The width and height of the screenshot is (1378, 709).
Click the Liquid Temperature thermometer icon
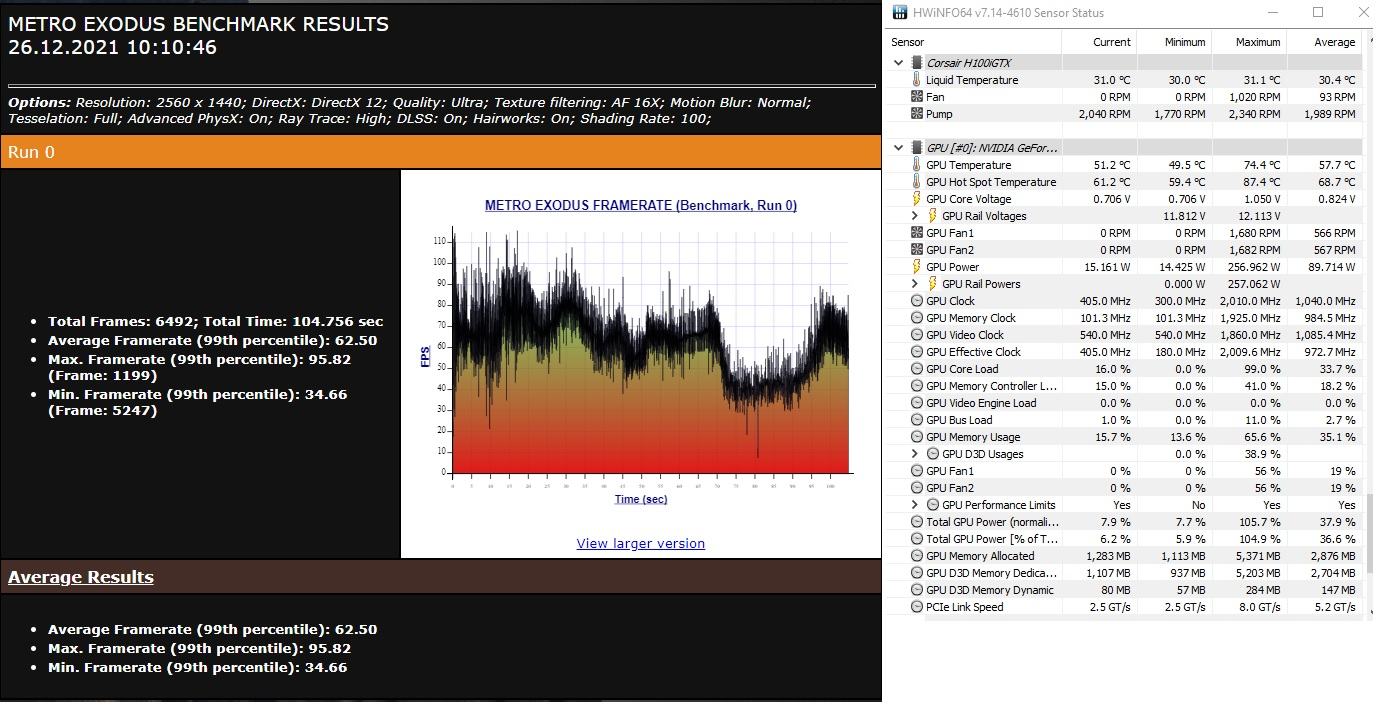pos(917,80)
